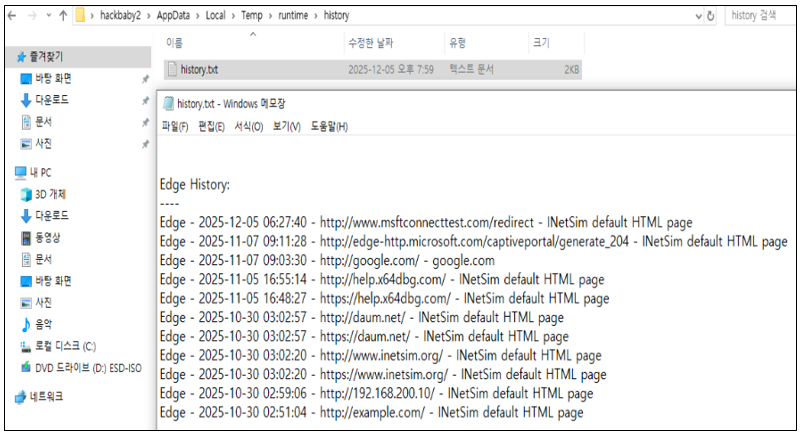This screenshot has width=805, height=437.
Task: Select 즐겨찾기 in navigation pane
Action: tap(80, 56)
